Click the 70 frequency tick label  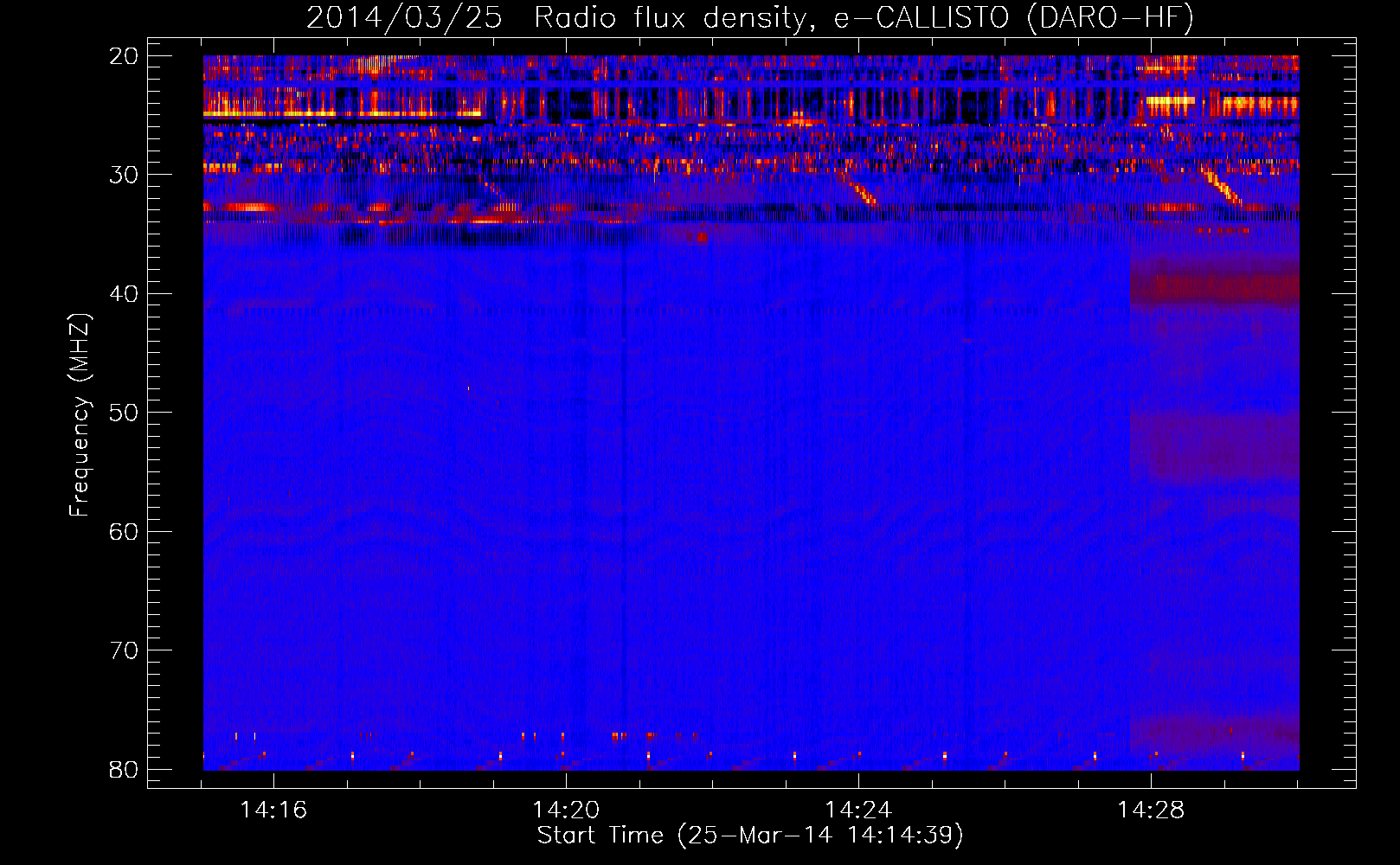click(x=125, y=650)
